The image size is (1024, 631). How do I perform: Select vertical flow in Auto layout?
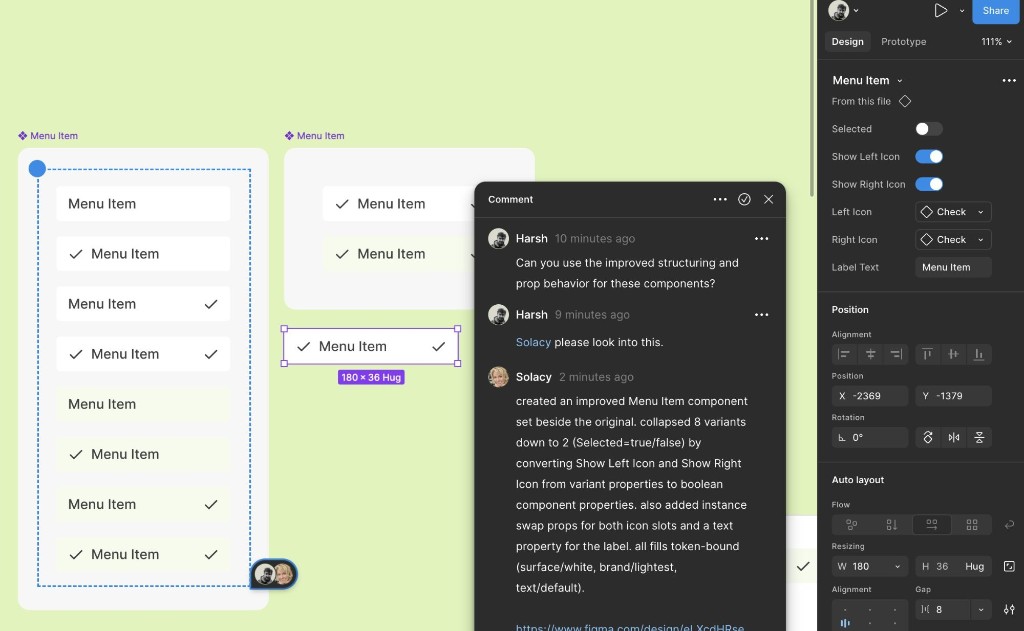(x=891, y=524)
